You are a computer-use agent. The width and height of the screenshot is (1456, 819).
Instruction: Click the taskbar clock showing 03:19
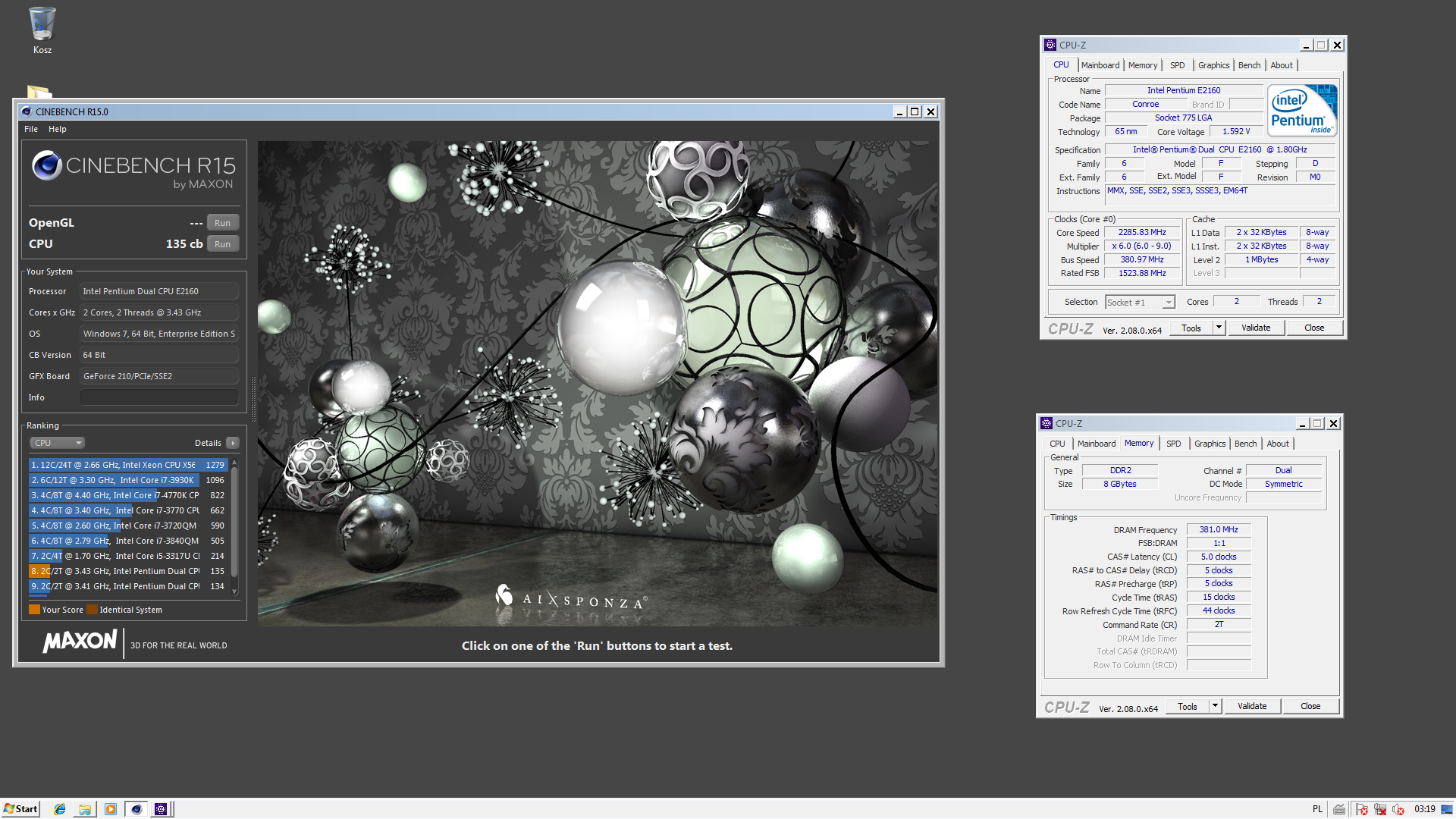(x=1424, y=809)
